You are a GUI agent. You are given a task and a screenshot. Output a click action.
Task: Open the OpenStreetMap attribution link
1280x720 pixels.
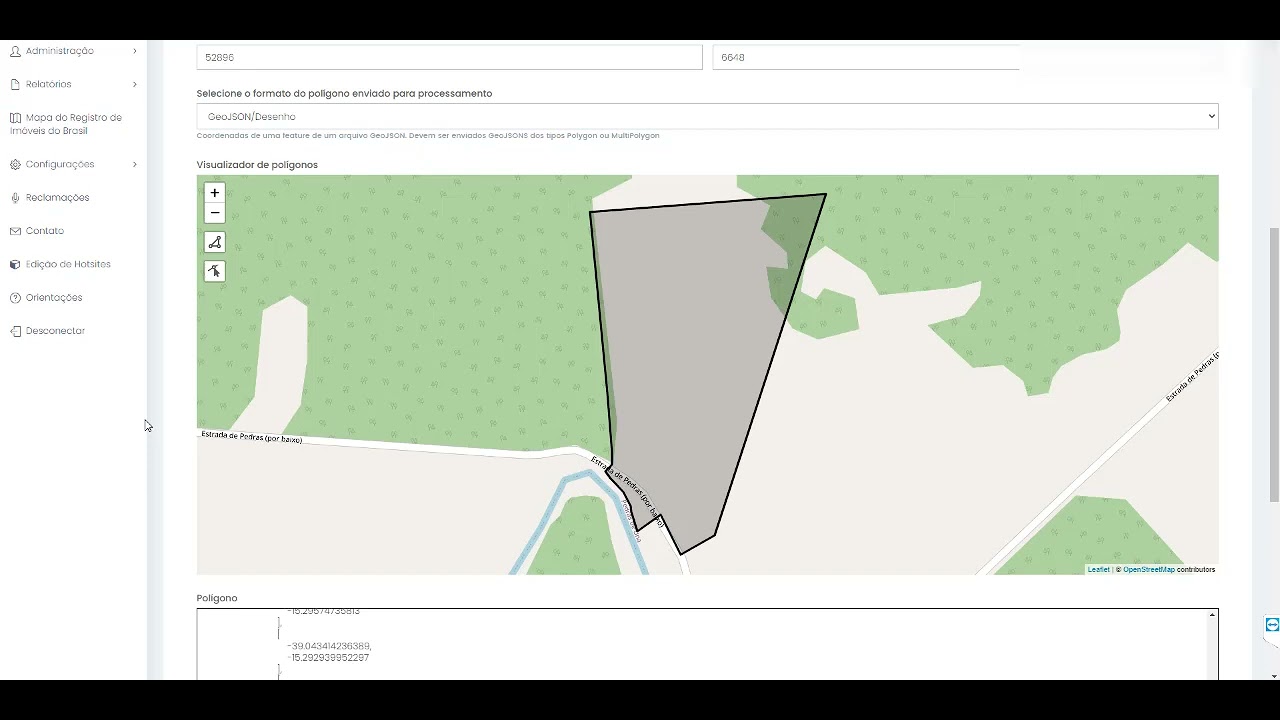click(1148, 569)
